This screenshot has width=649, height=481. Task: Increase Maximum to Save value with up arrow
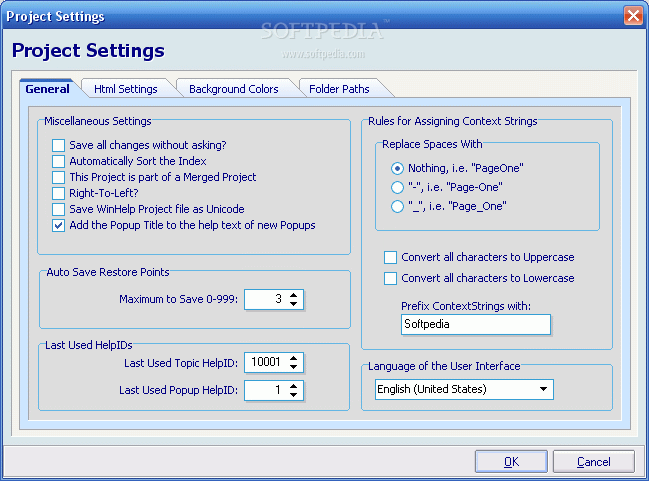point(293,295)
